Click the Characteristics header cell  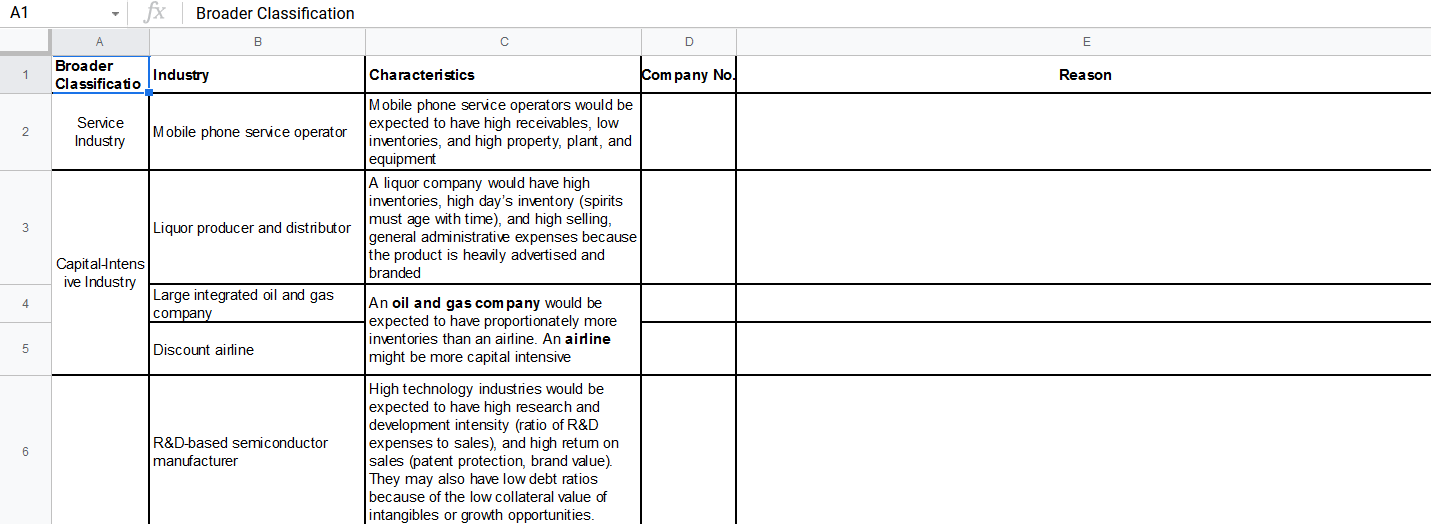point(504,75)
